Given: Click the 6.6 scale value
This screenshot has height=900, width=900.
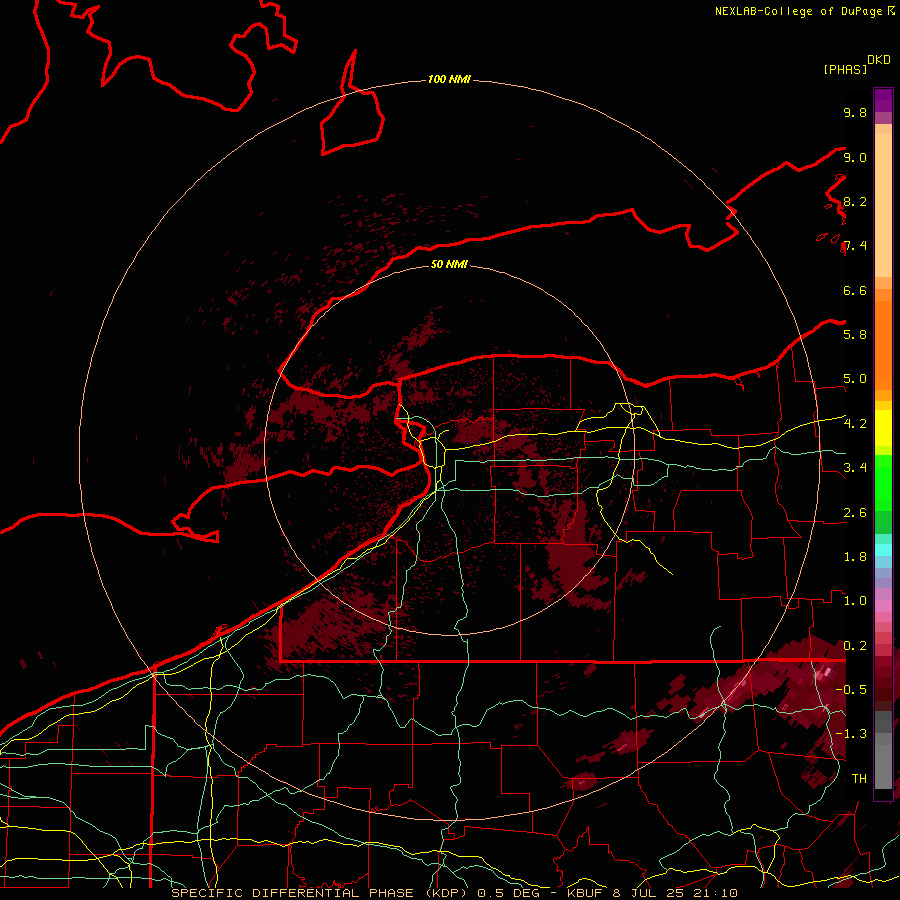Looking at the screenshot, I should (855, 291).
